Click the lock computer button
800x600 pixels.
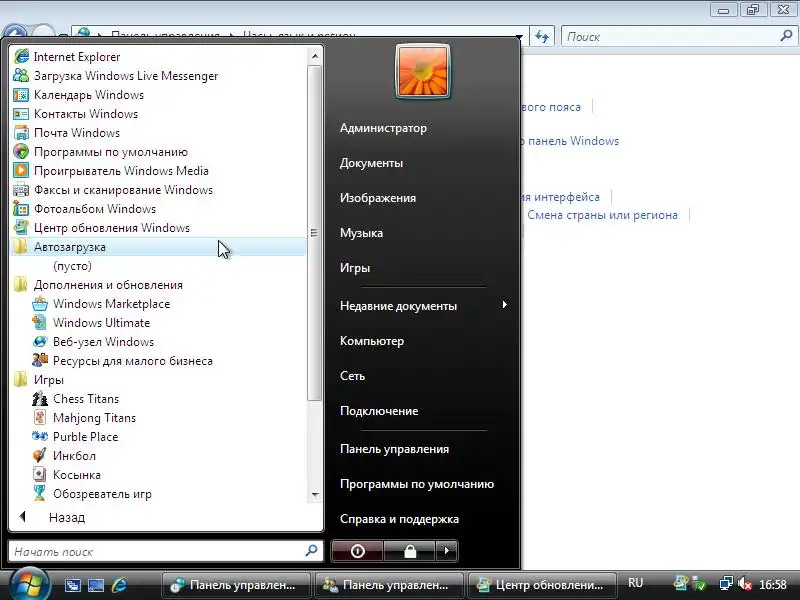pyautogui.click(x=410, y=551)
